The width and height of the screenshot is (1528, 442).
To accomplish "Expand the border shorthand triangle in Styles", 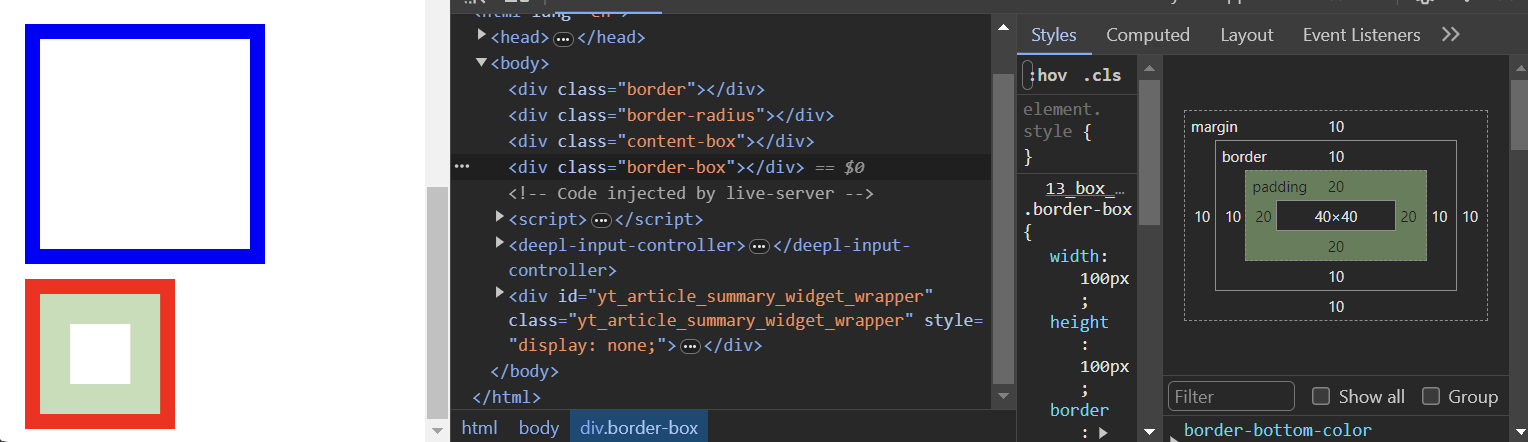I will coord(1103,433).
